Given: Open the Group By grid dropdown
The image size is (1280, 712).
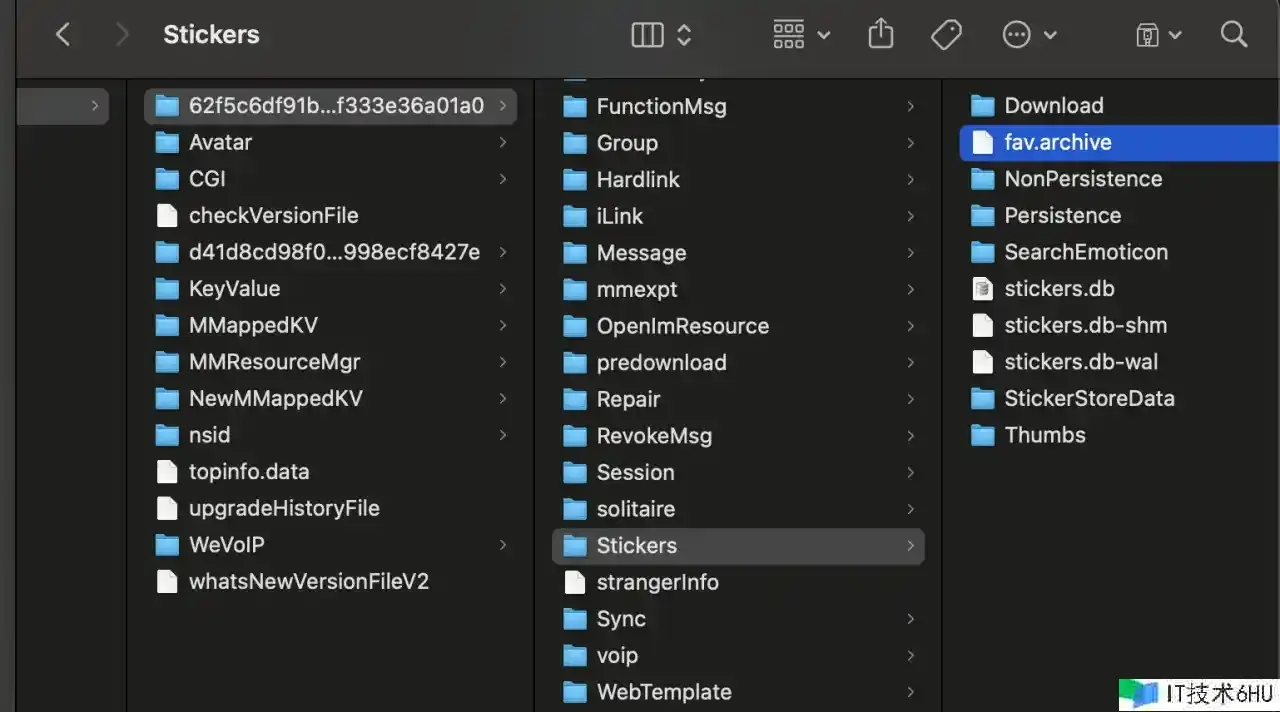Looking at the screenshot, I should 801,35.
